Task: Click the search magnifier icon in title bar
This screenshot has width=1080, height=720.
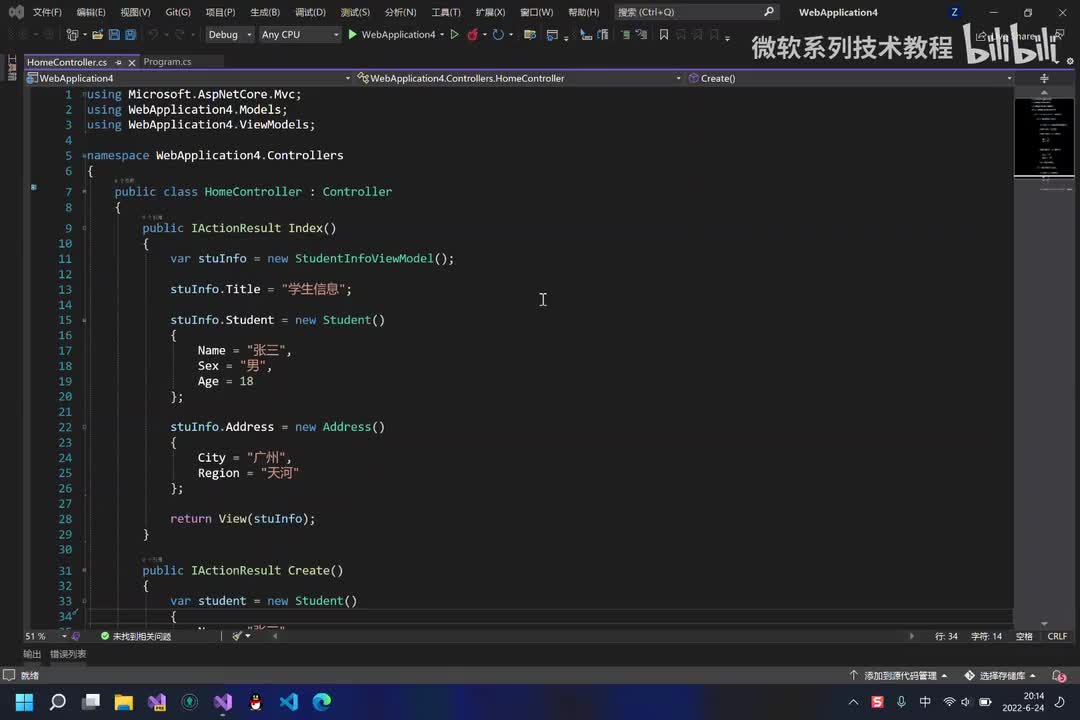Action: 769,12
